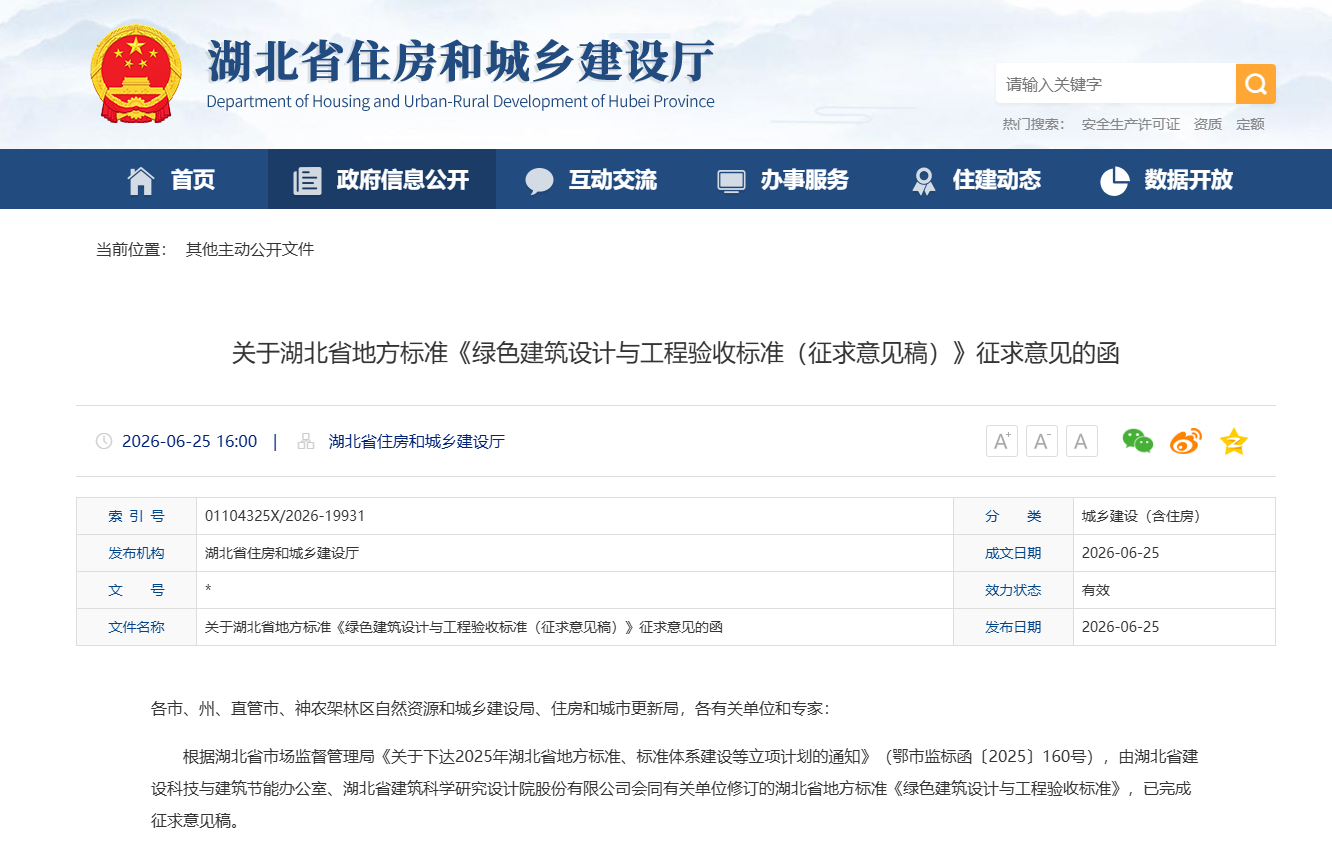Click the 发布机构 value 湖北省住房和城乡建设厅
This screenshot has width=1332, height=854.
[x=282, y=553]
